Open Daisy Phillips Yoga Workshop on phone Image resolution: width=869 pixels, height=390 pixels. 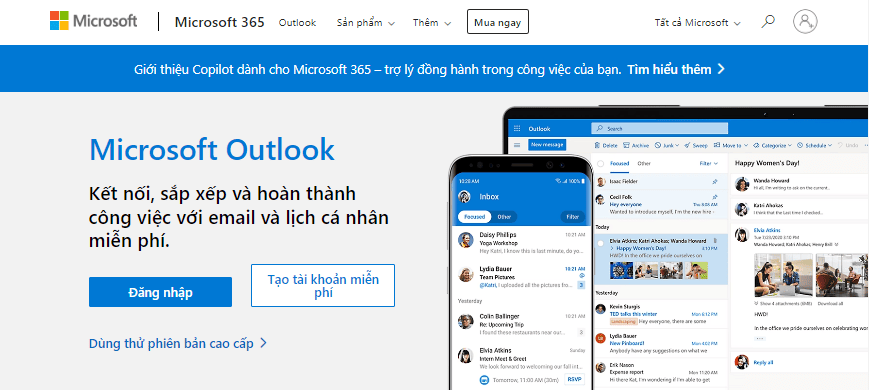[x=521, y=242]
